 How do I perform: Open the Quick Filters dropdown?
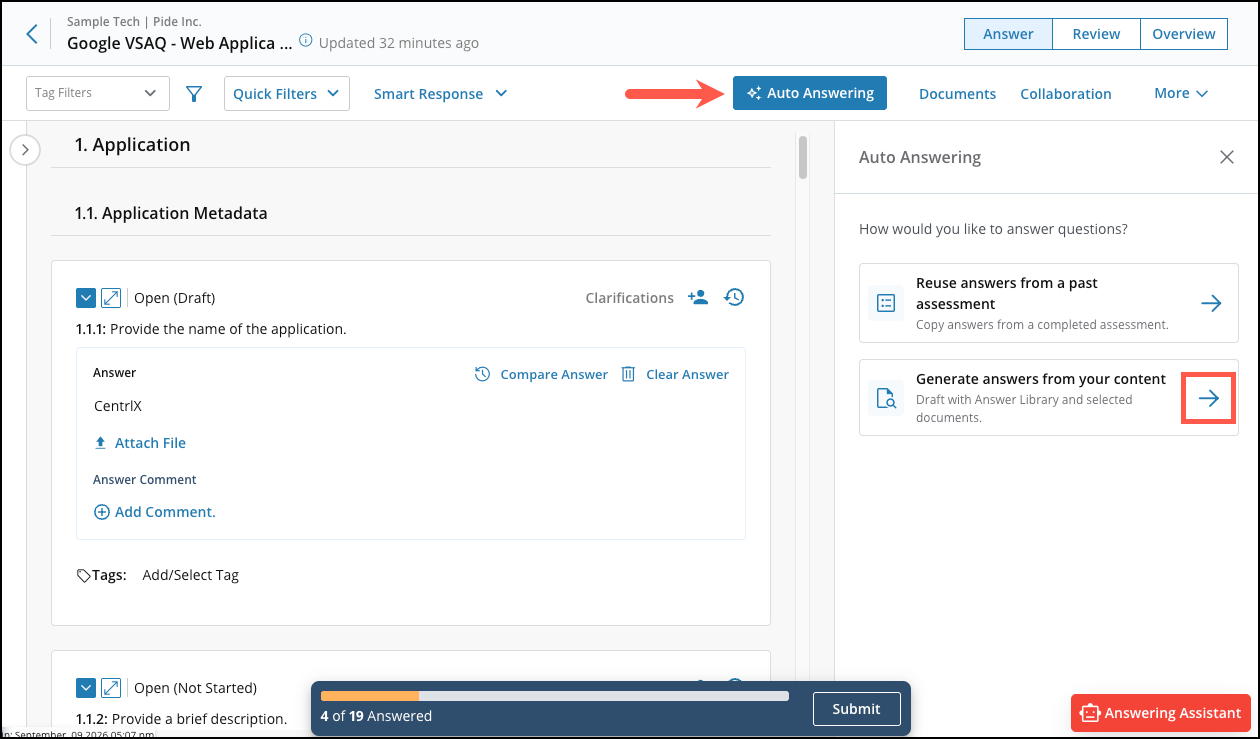[287, 93]
